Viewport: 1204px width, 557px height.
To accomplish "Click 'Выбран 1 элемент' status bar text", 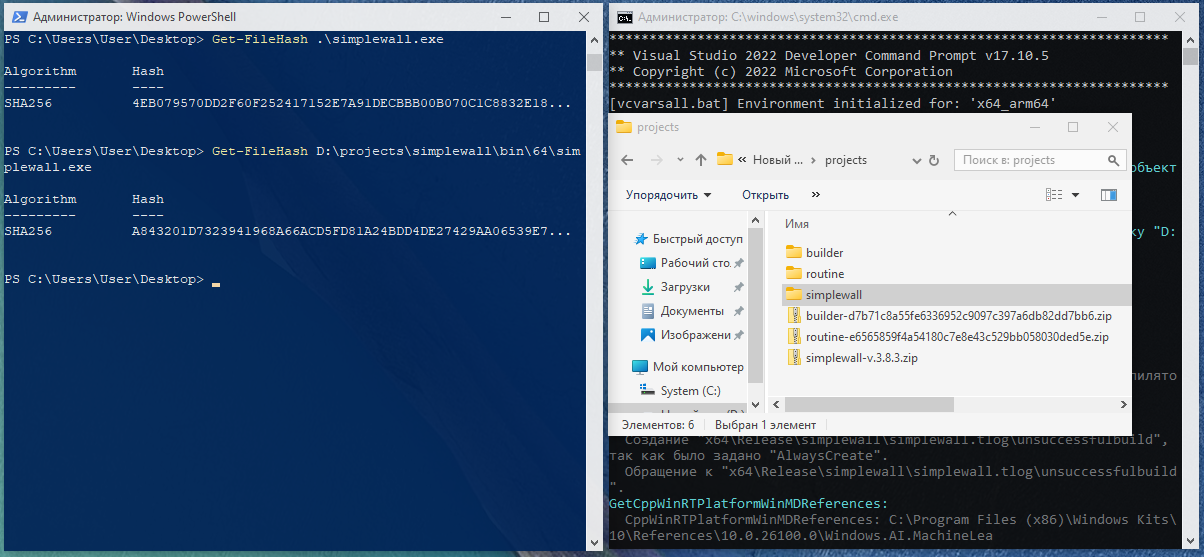I will point(765,425).
